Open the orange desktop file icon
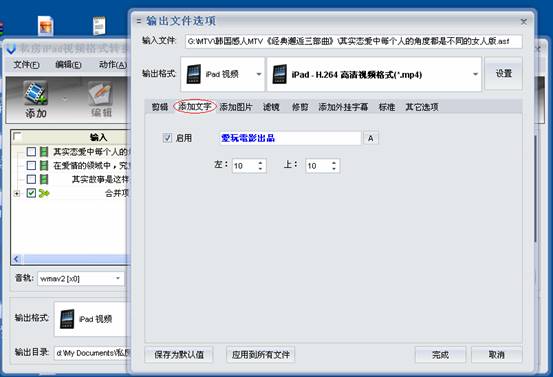The height and width of the screenshot is (377, 553). pos(46,26)
